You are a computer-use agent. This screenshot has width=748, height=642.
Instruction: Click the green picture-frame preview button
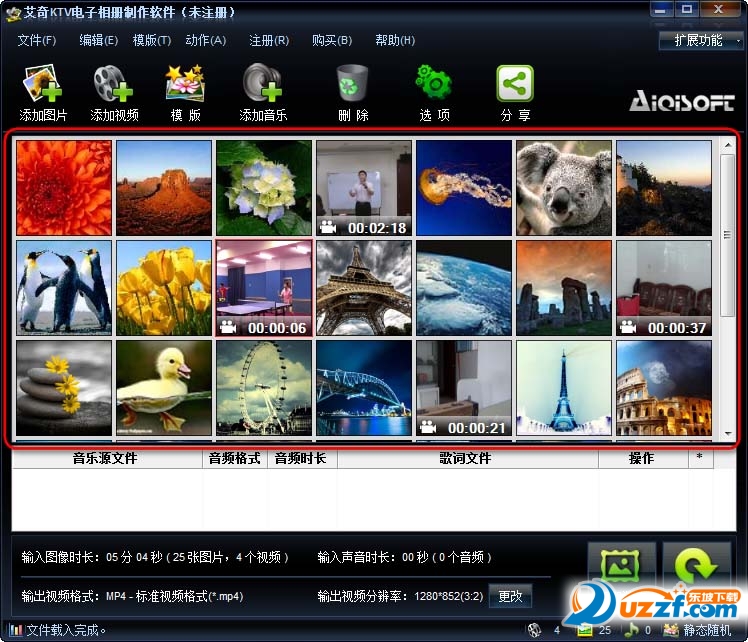coord(620,566)
